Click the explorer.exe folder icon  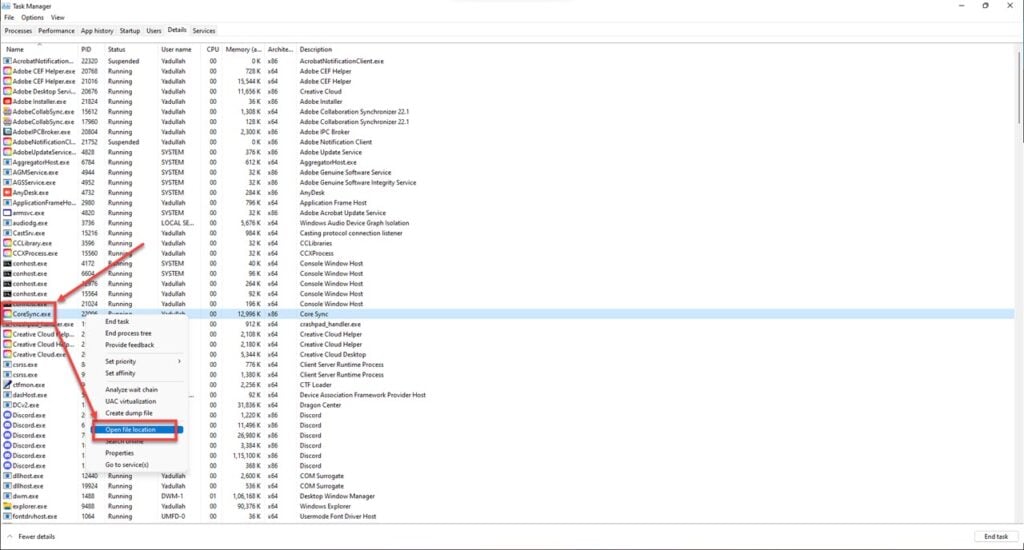(7, 506)
